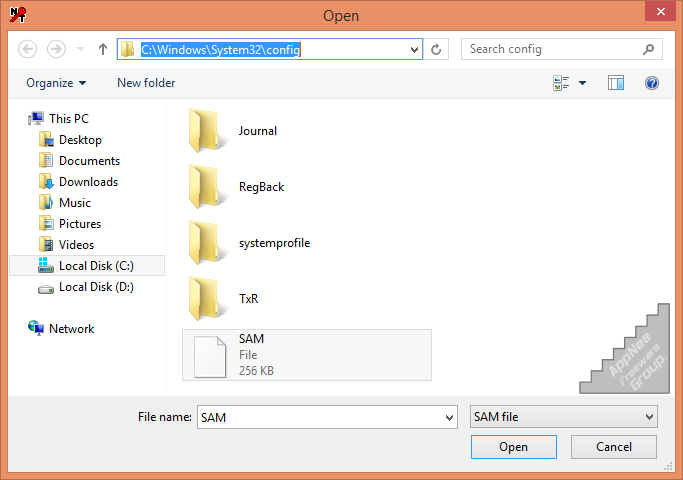683x480 pixels.
Task: Click the RegBack folder name
Action: [x=261, y=187]
